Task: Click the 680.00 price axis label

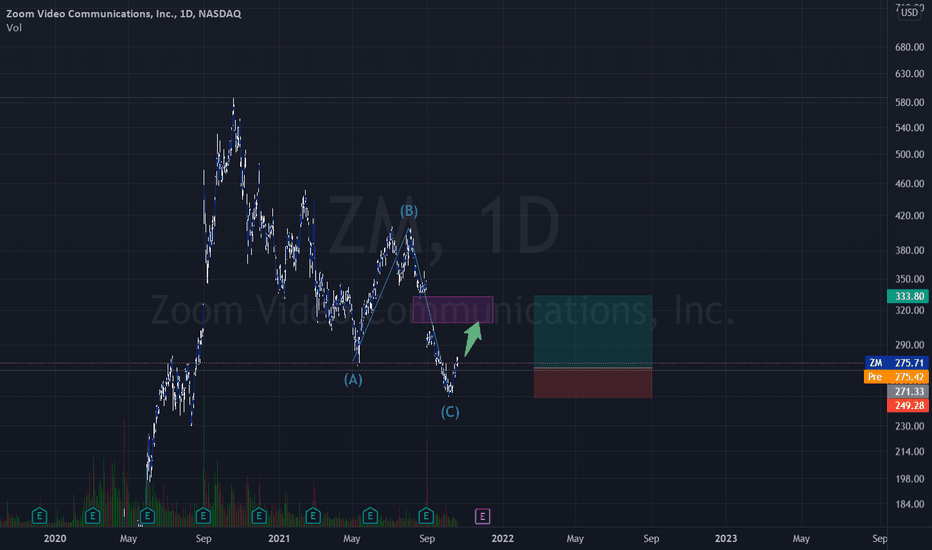Action: [x=909, y=47]
